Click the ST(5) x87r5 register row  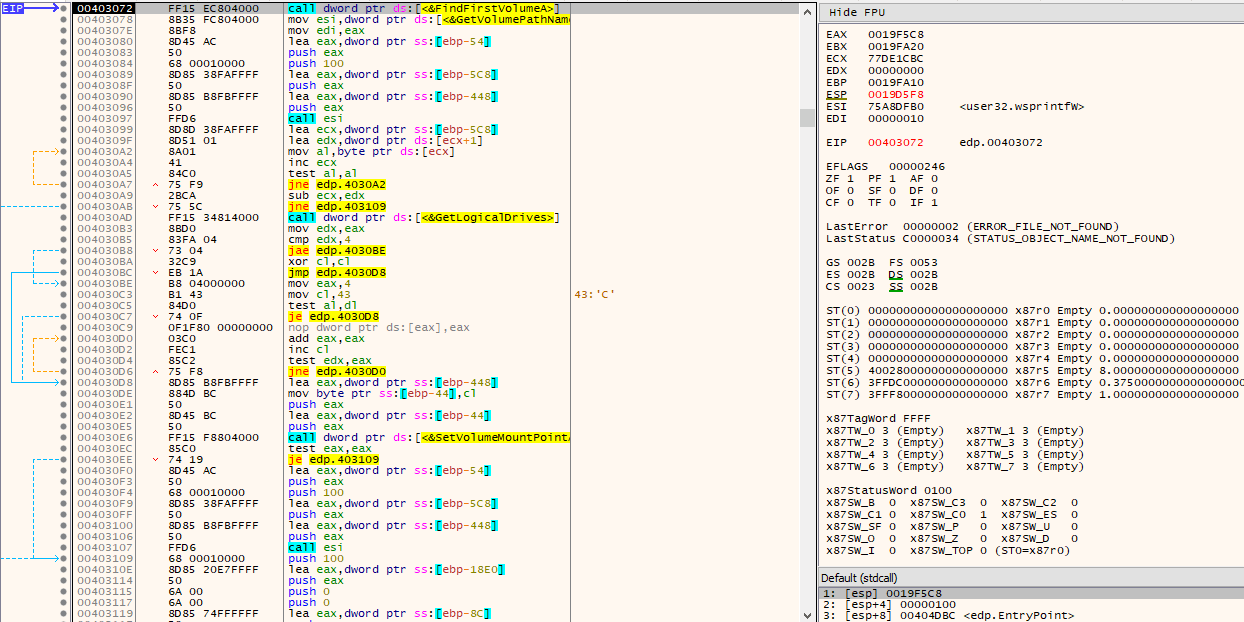1033,370
